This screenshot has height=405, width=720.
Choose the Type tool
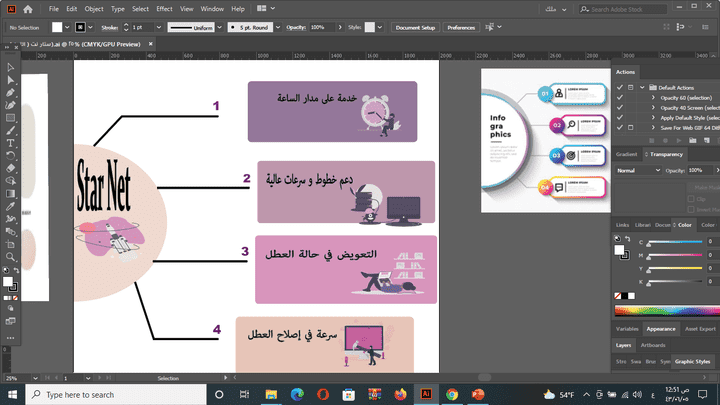point(10,143)
